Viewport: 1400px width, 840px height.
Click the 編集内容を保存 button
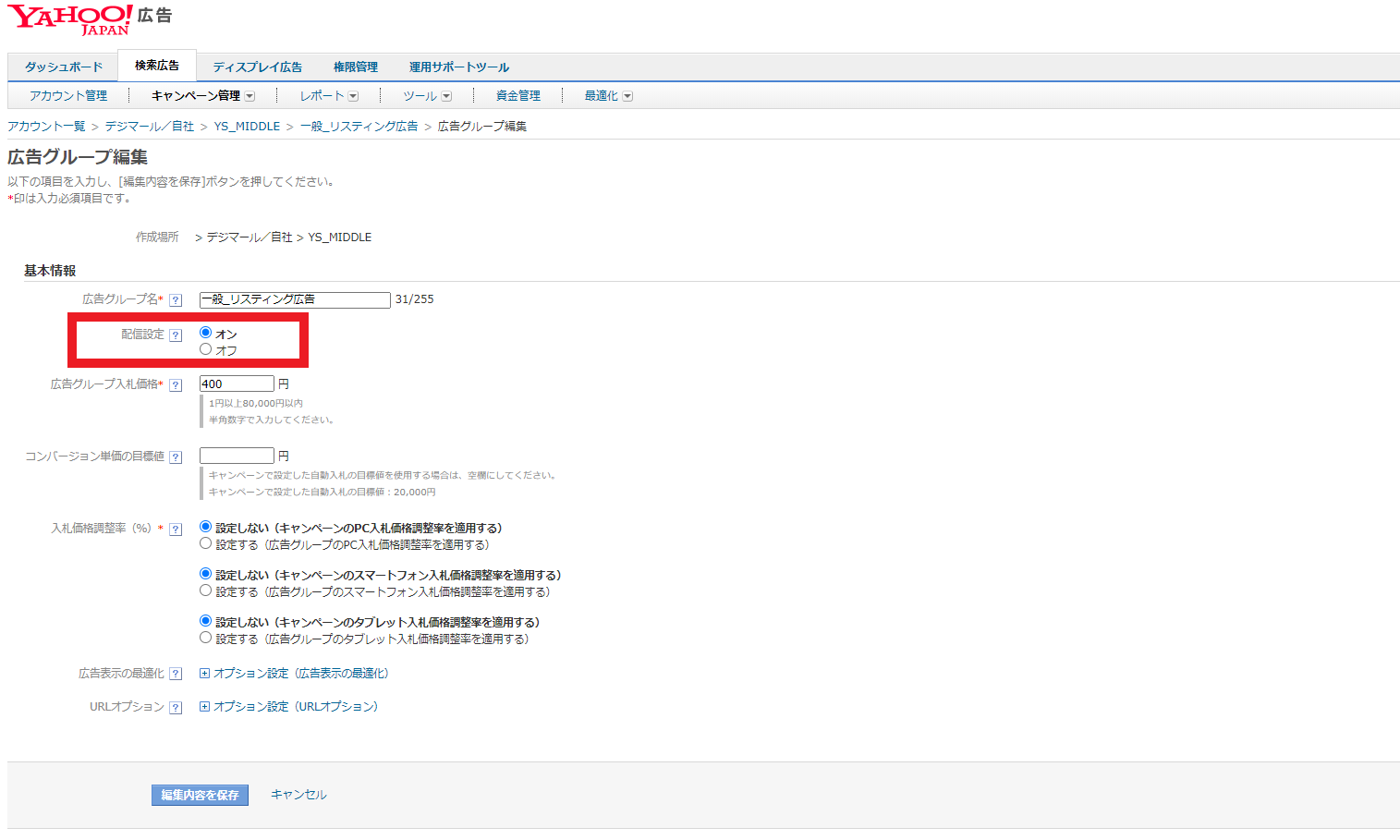pyautogui.click(x=200, y=795)
